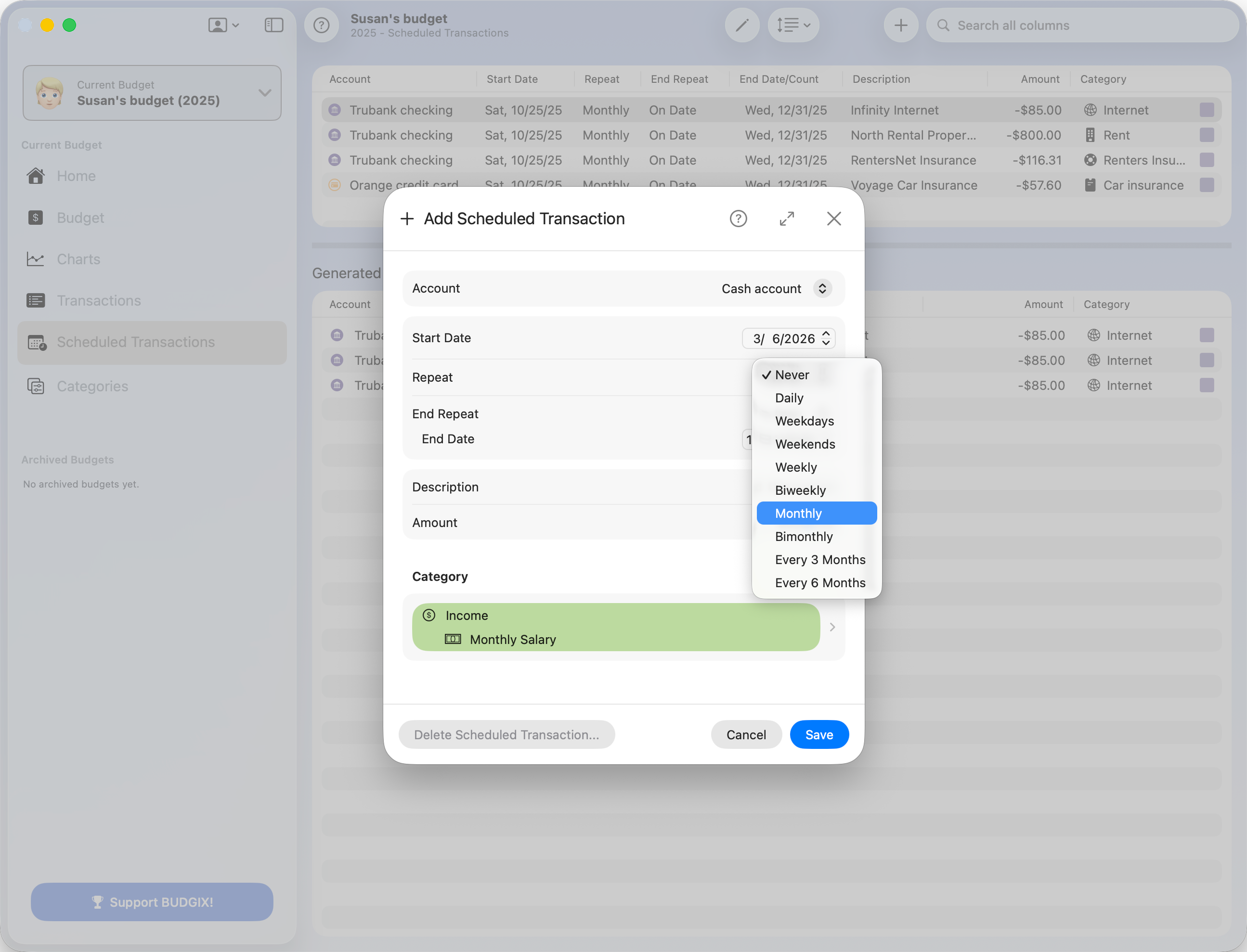Select Weekly from the repeat menu
The width and height of the screenshot is (1247, 952).
point(796,467)
